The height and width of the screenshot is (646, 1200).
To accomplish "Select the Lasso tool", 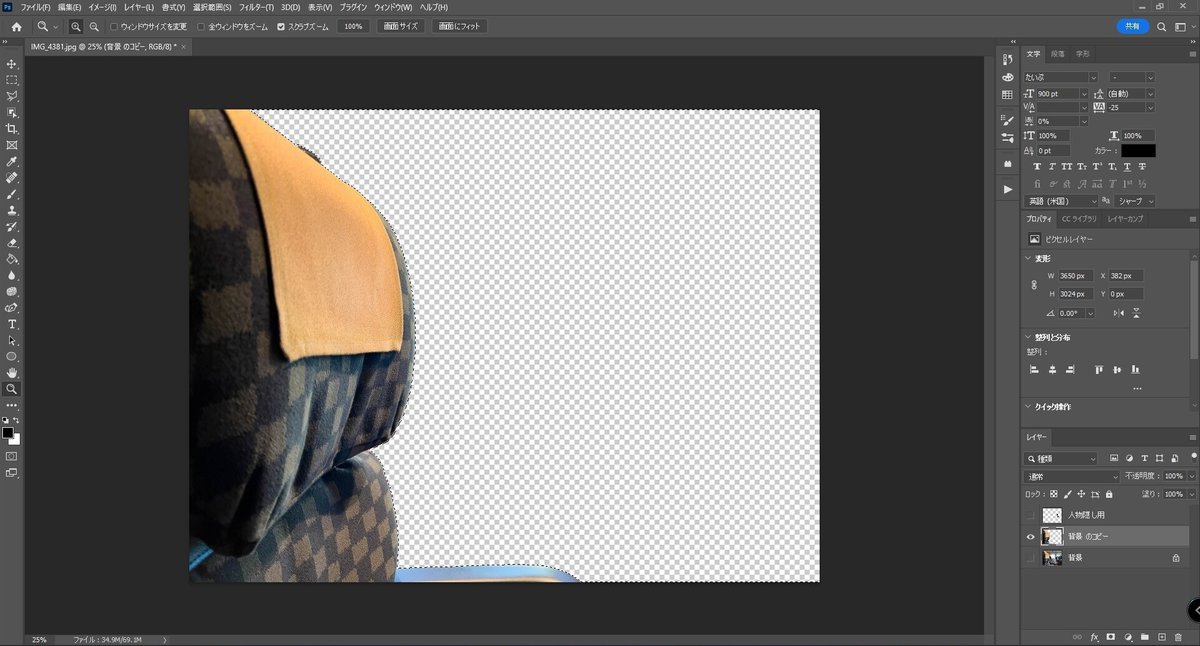I will point(12,96).
